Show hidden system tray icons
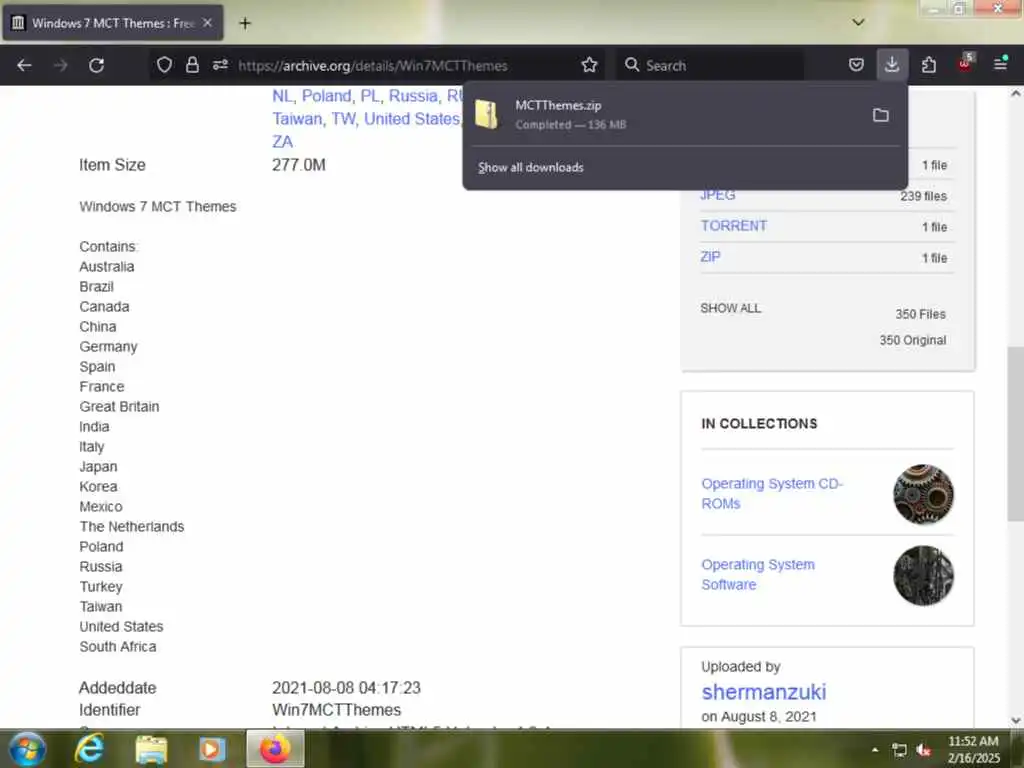This screenshot has width=1024, height=768. pos(875,750)
